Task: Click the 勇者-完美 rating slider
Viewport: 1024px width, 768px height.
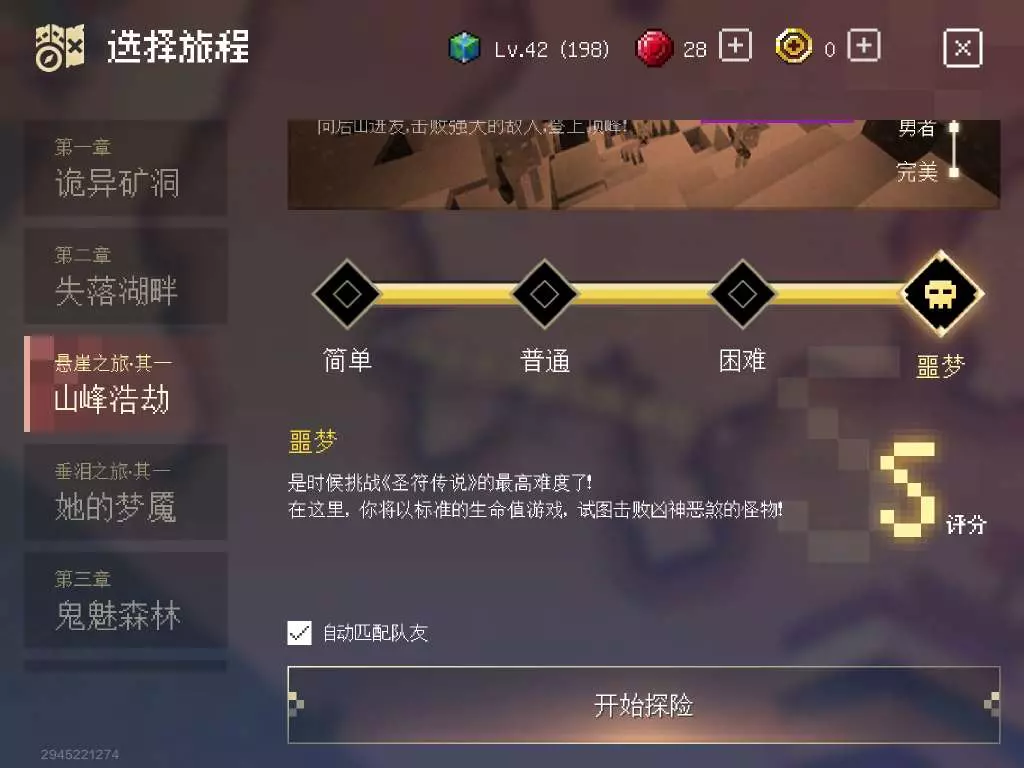Action: (954, 149)
